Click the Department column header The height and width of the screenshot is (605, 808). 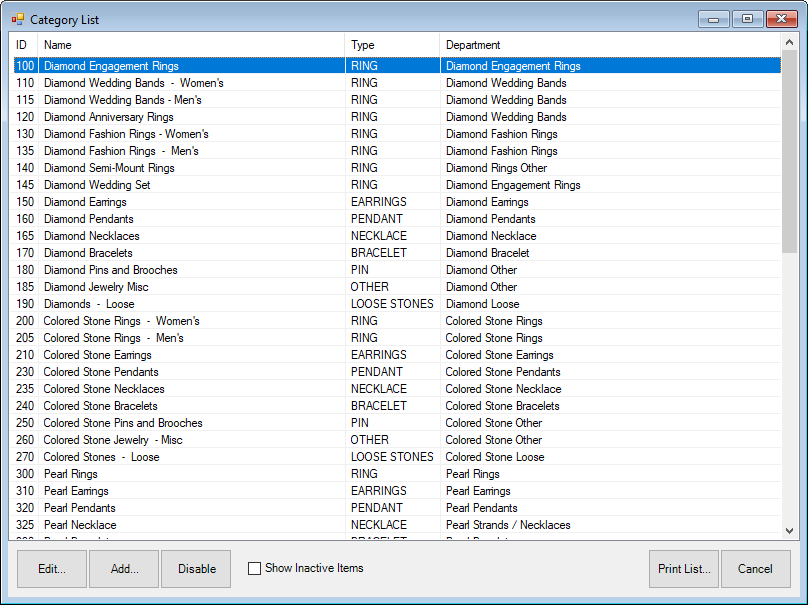[608, 45]
